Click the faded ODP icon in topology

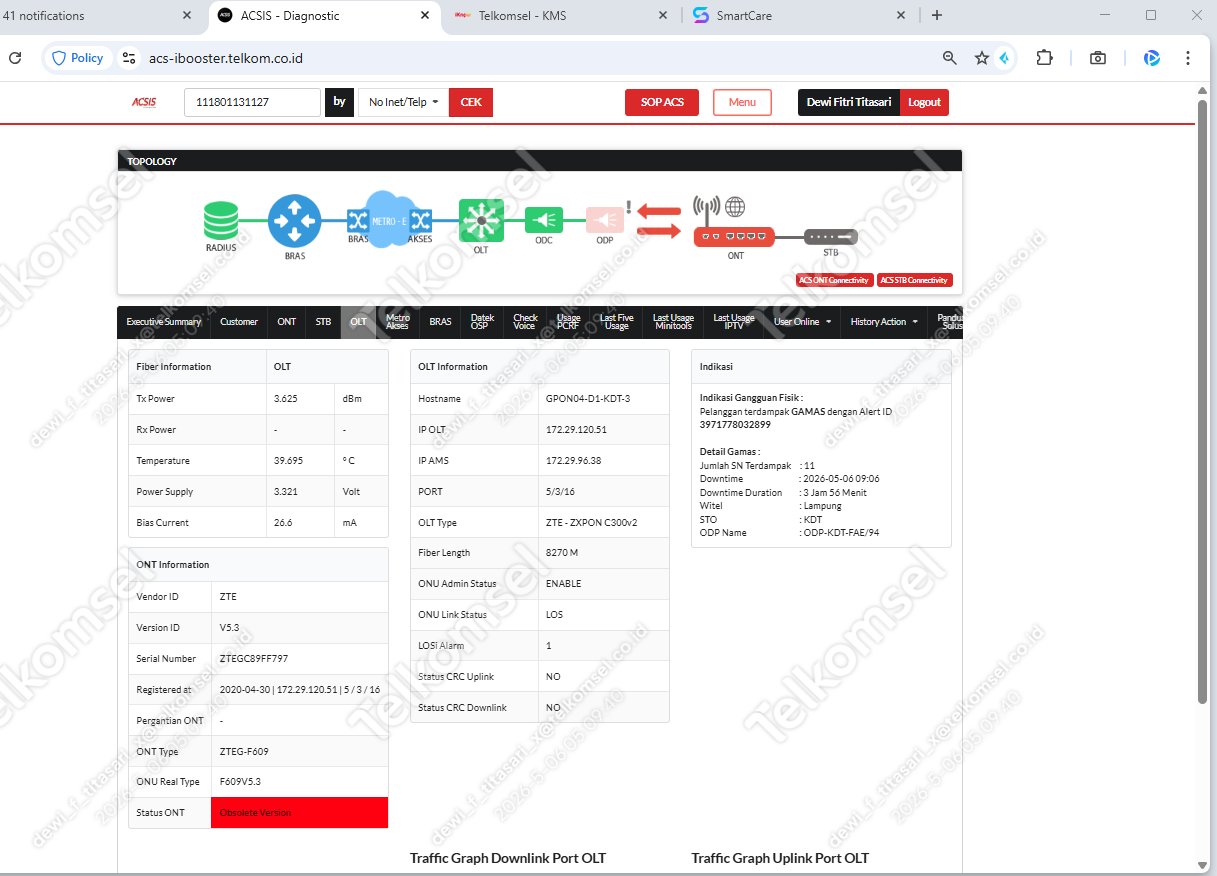click(x=605, y=220)
